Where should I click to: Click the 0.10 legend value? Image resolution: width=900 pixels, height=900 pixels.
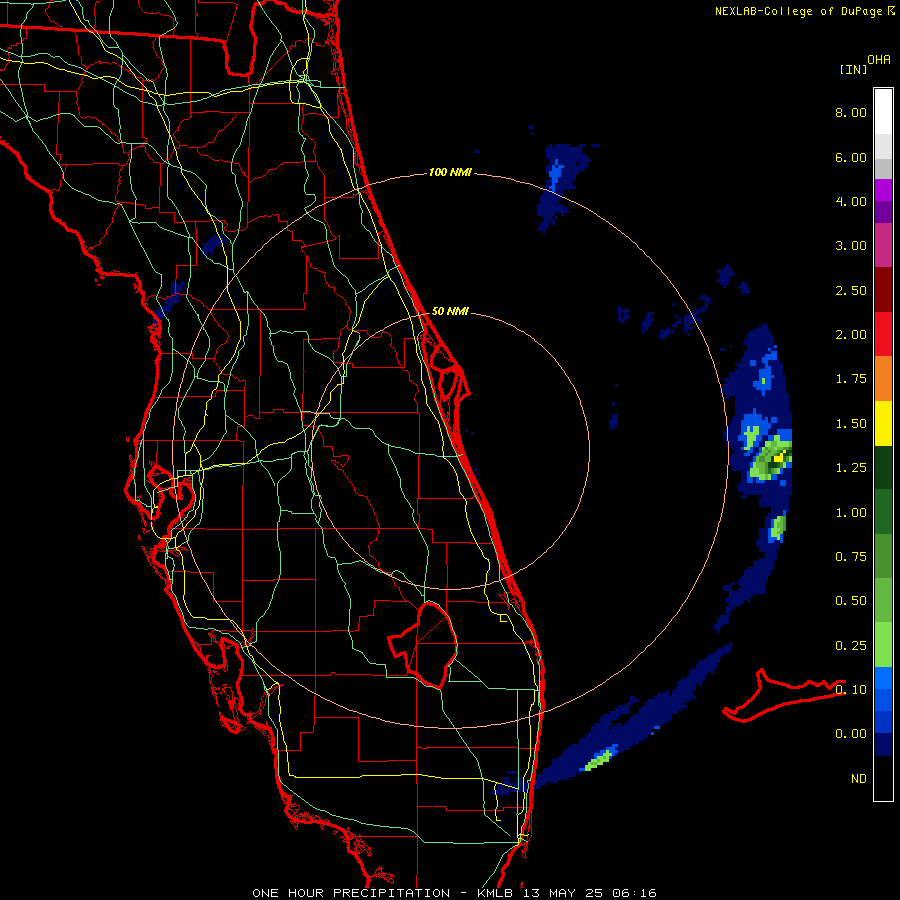(x=851, y=690)
